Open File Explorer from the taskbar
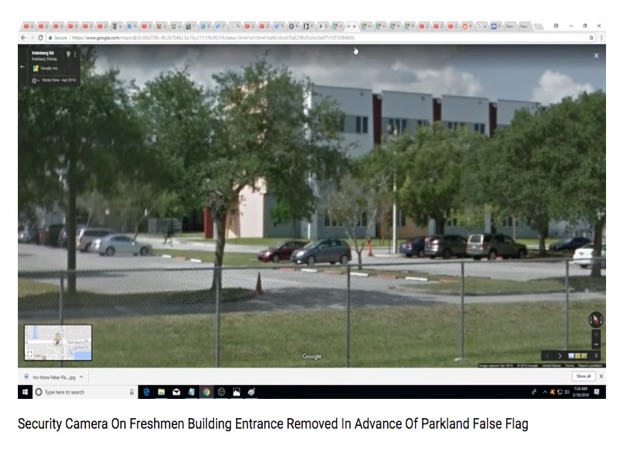 click(x=161, y=392)
